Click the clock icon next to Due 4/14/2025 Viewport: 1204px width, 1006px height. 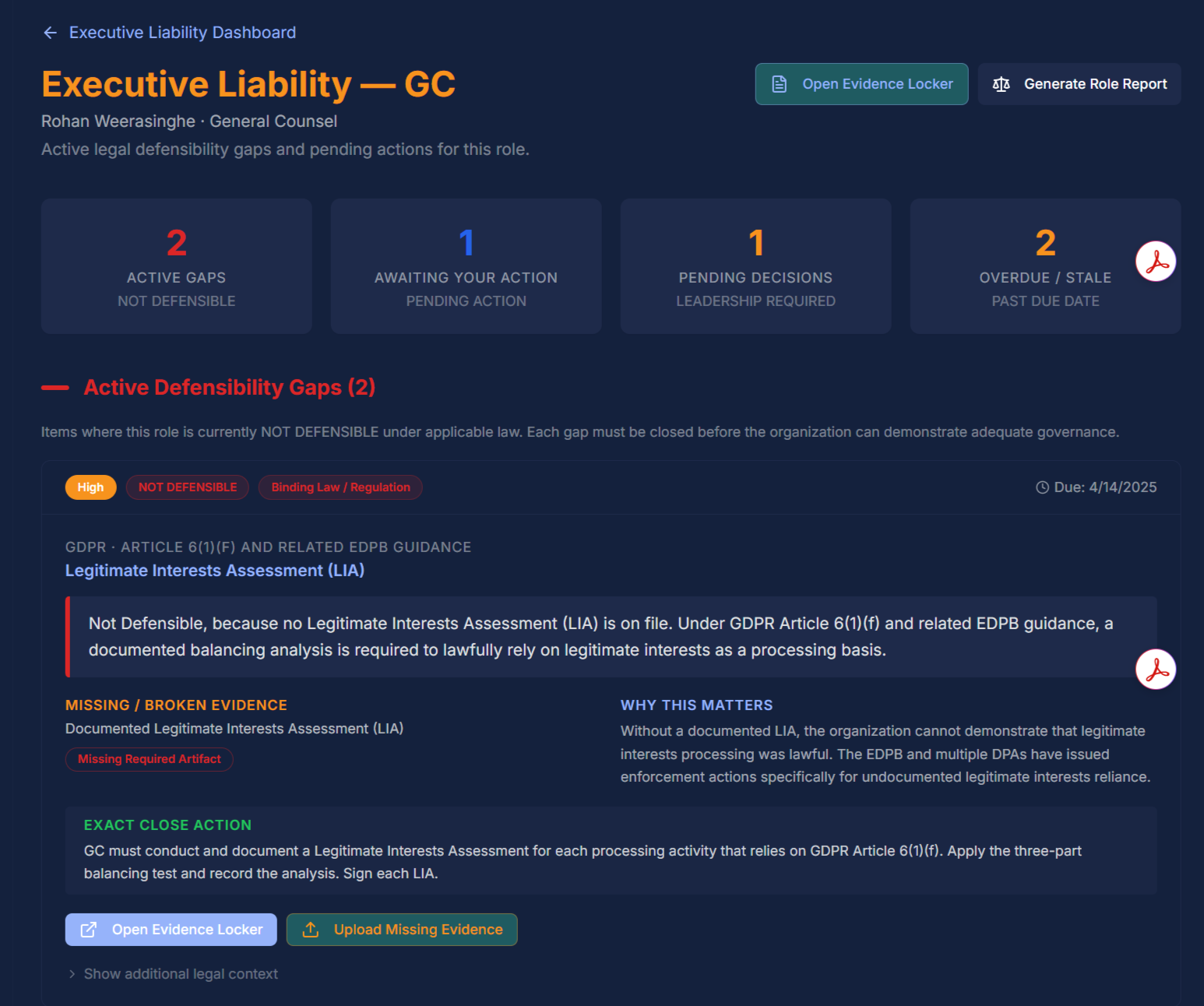pyautogui.click(x=1041, y=487)
